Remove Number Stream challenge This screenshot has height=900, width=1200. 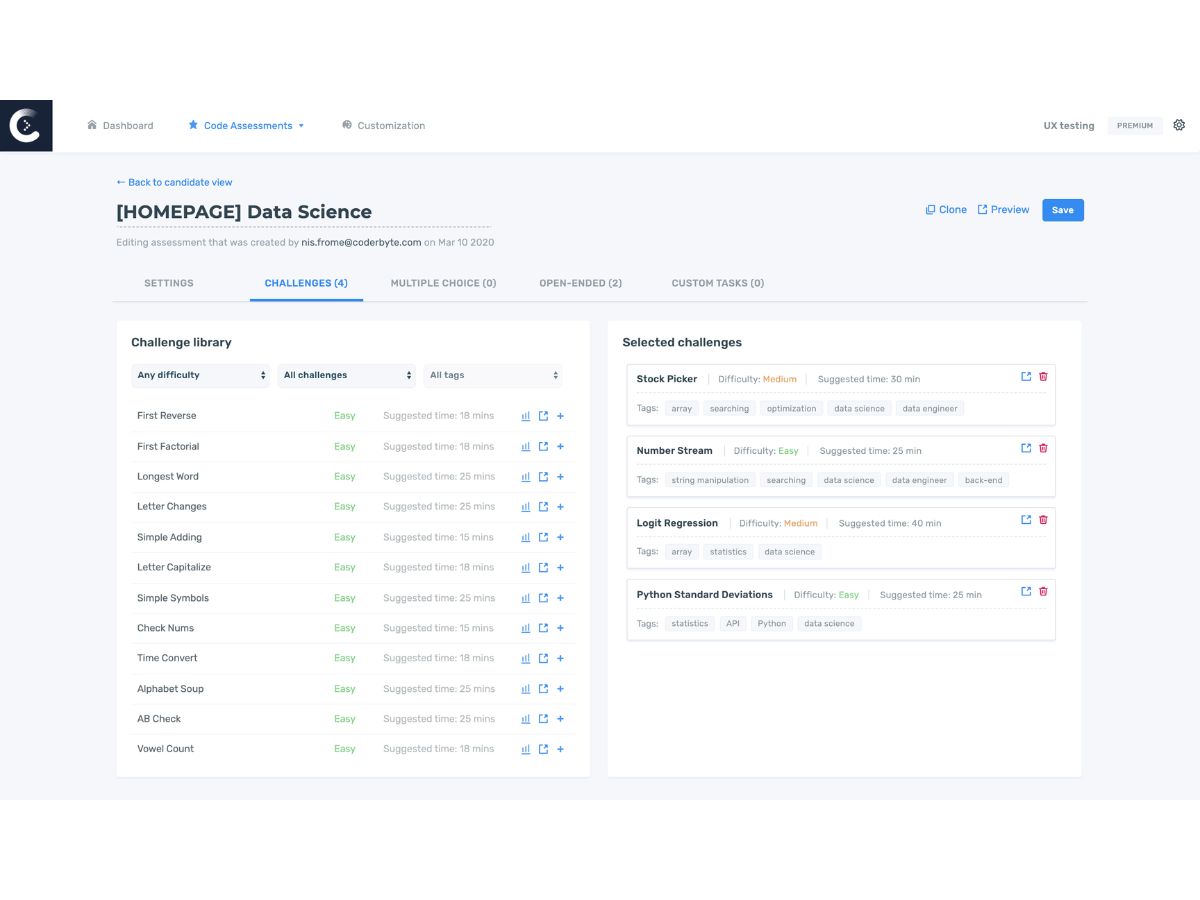coord(1043,448)
